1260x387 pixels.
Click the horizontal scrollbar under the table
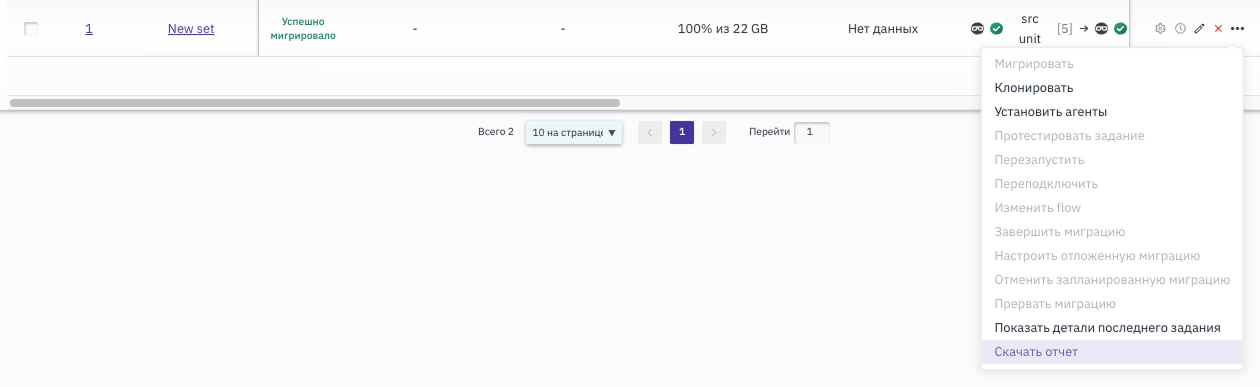pyautogui.click(x=315, y=103)
